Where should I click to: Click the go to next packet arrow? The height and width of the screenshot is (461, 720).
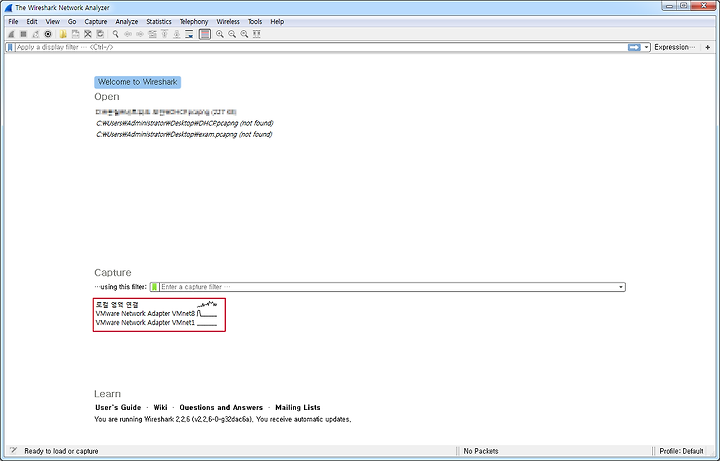click(140, 34)
